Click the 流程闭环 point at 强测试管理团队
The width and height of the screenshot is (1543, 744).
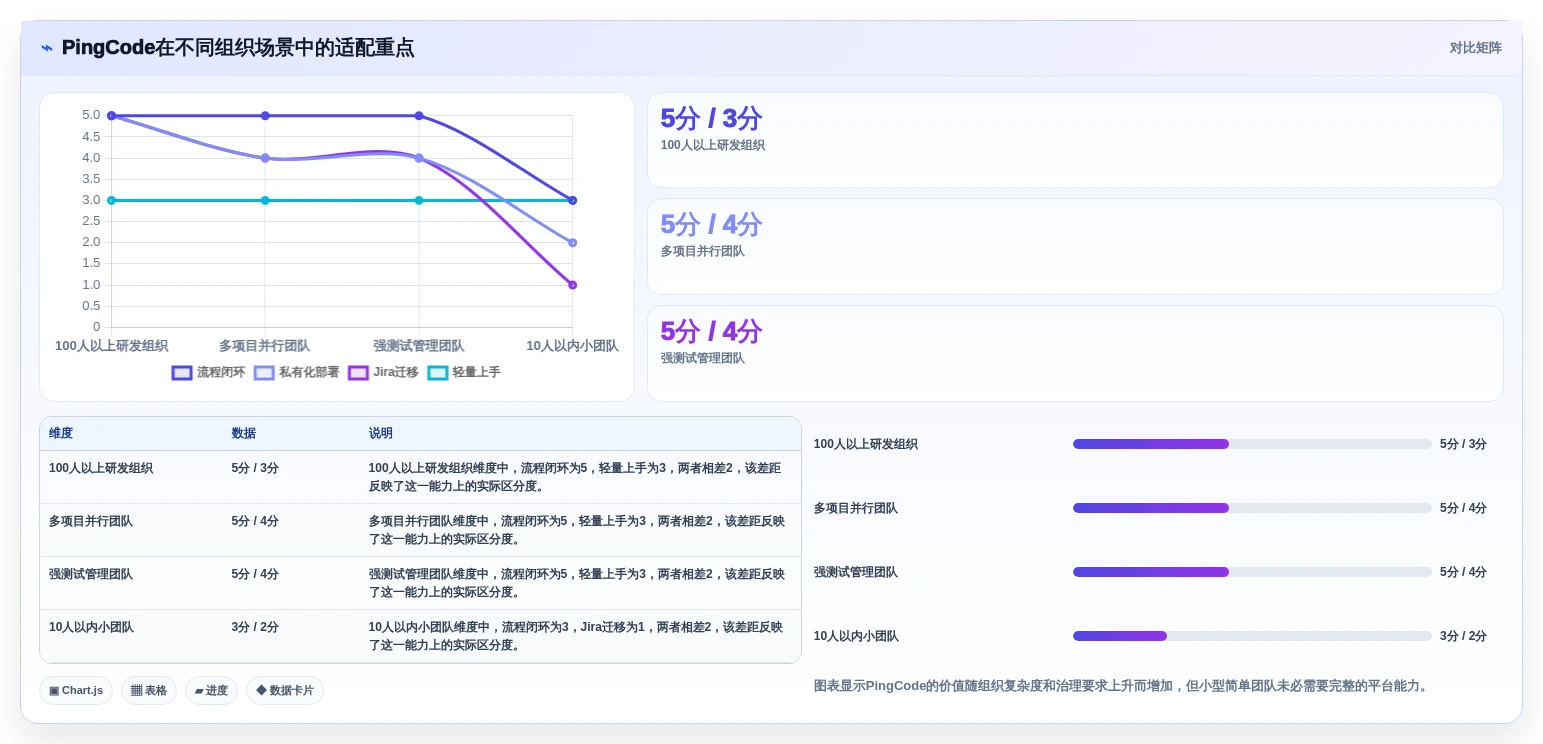click(419, 116)
